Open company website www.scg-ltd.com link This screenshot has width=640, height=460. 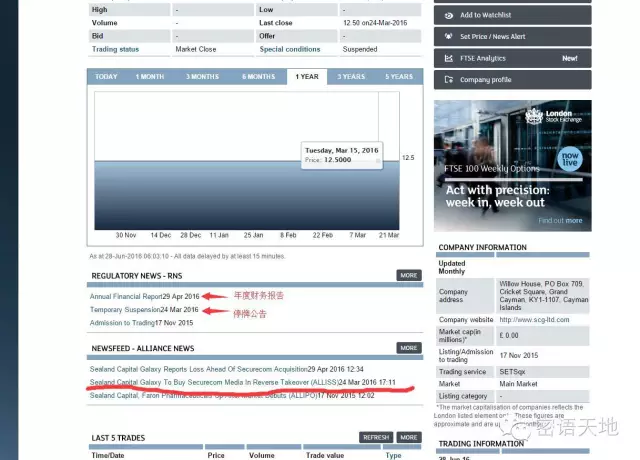pos(534,320)
